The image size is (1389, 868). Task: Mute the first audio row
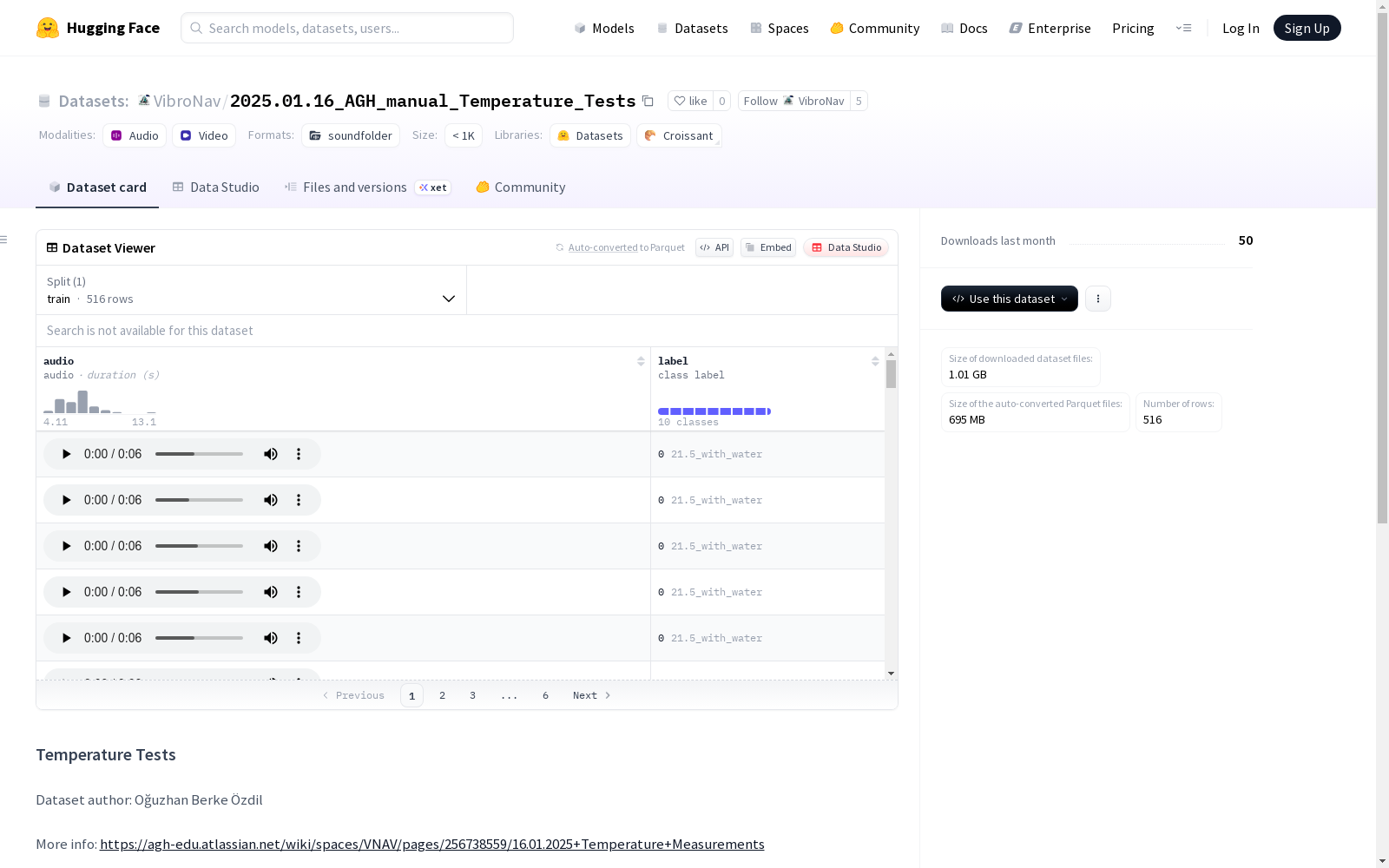pyautogui.click(x=271, y=454)
